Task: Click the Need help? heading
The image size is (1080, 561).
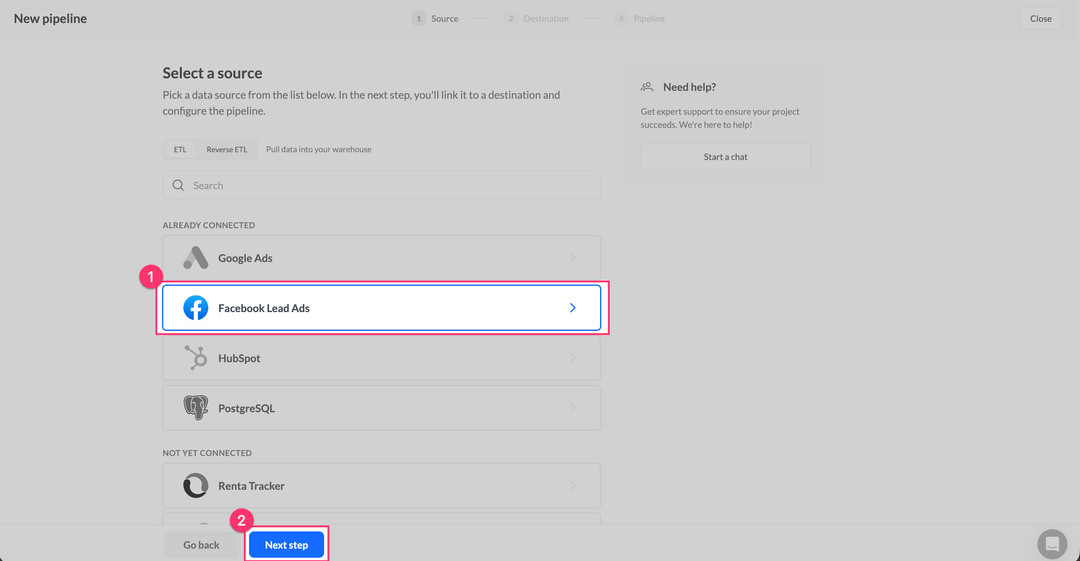Action: (689, 87)
